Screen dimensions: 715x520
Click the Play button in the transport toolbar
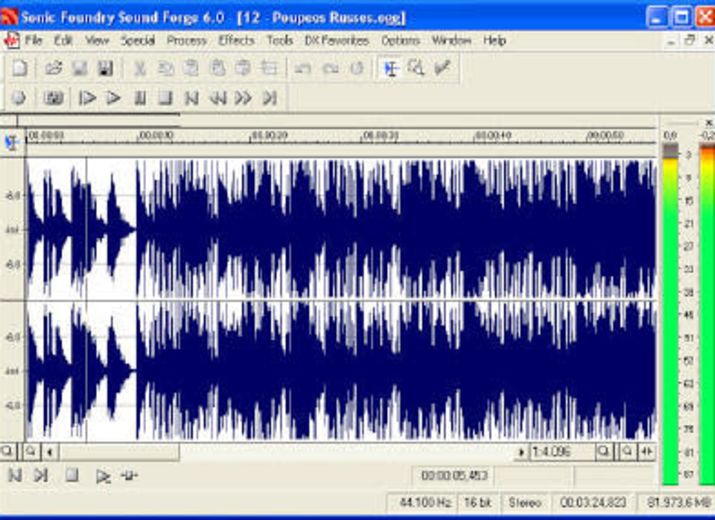(x=113, y=98)
